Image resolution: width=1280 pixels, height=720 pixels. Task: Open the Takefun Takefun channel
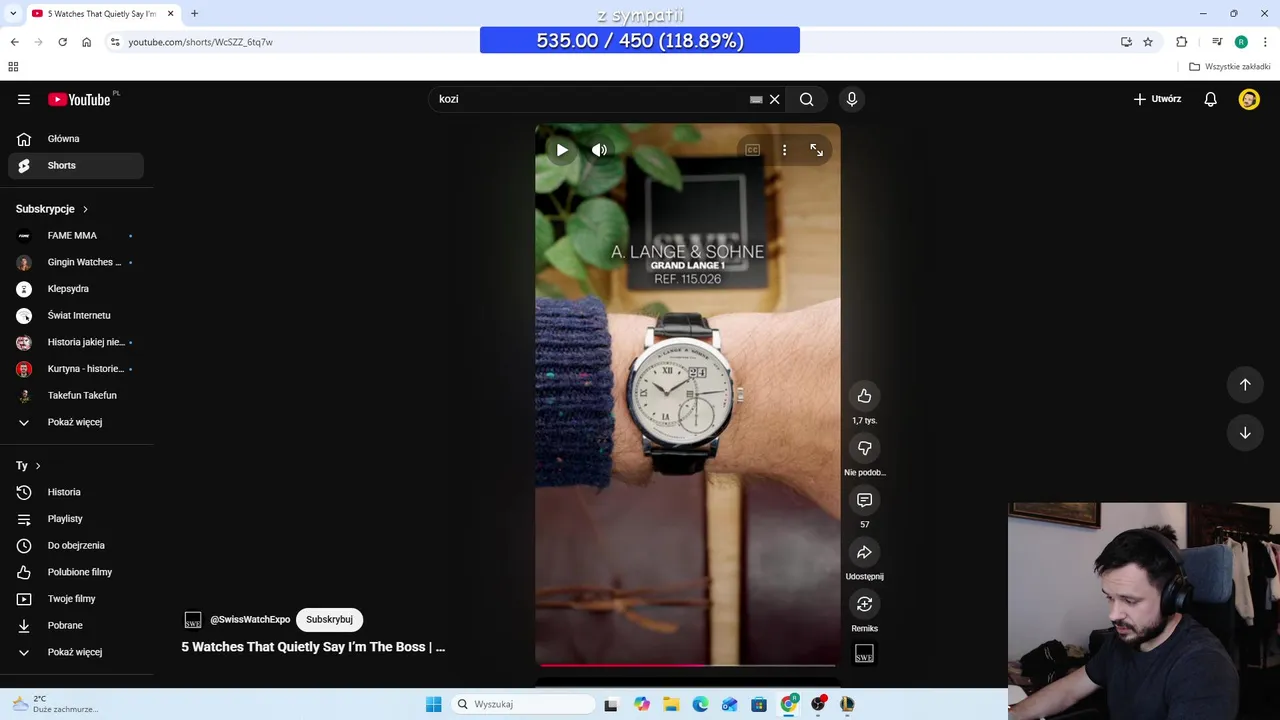click(76, 395)
